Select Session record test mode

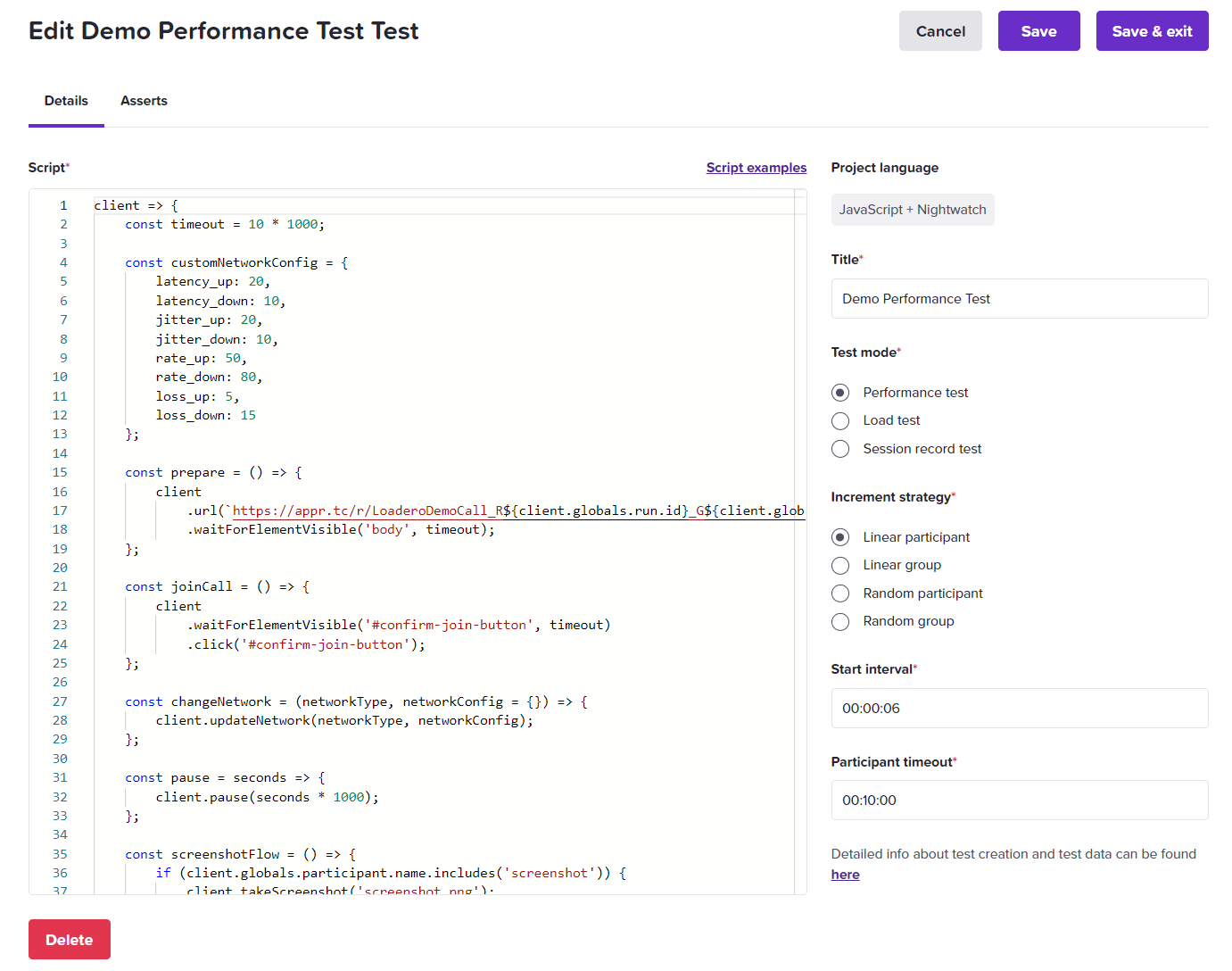(840, 449)
